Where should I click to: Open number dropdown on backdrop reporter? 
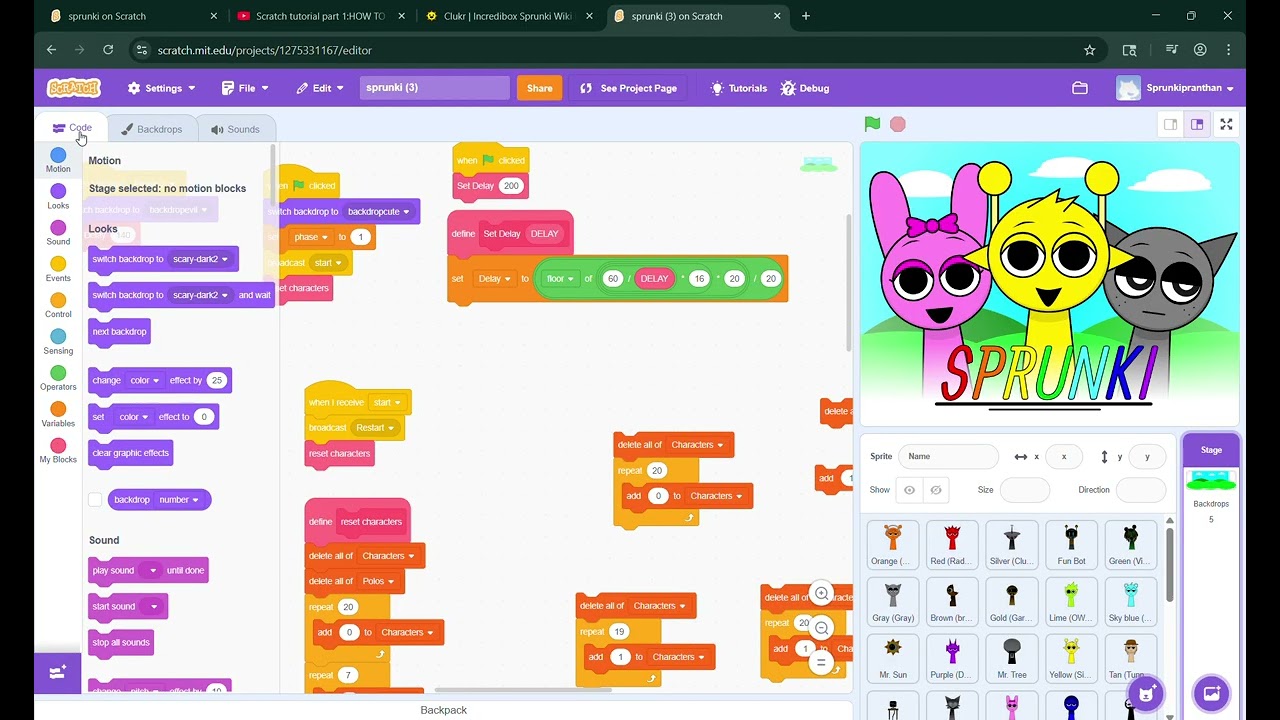pyautogui.click(x=178, y=499)
